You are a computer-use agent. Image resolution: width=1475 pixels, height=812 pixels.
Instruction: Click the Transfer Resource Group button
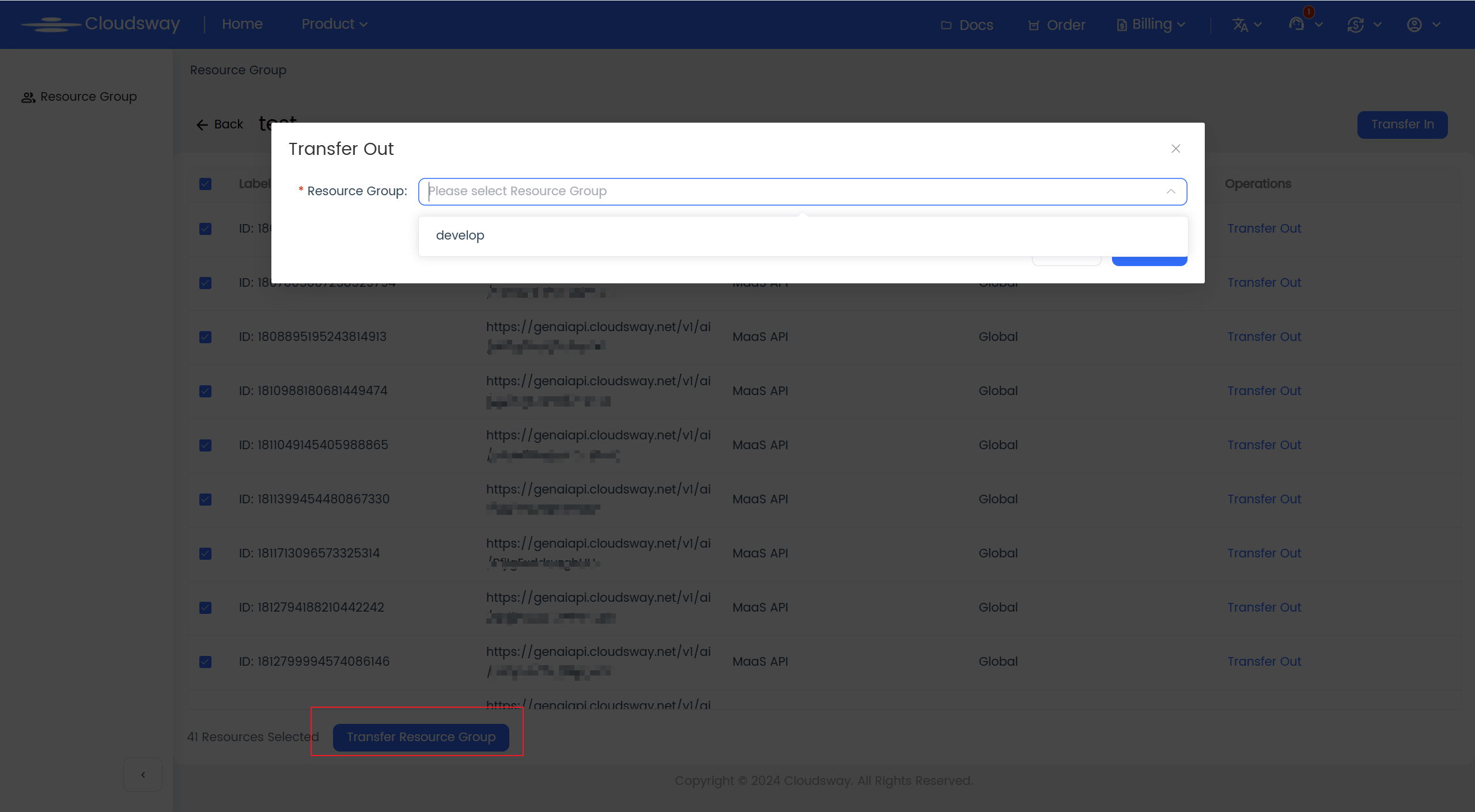click(x=421, y=737)
